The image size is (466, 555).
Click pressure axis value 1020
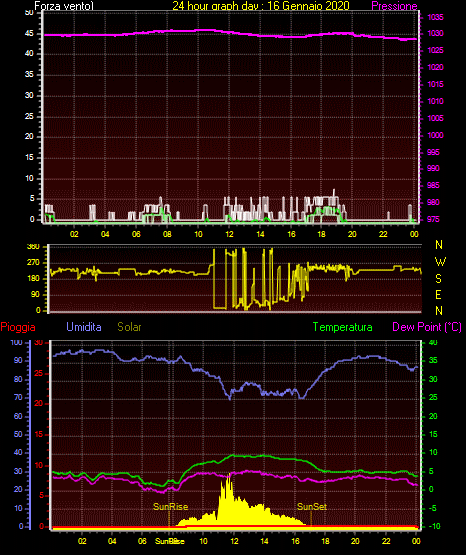[435, 67]
